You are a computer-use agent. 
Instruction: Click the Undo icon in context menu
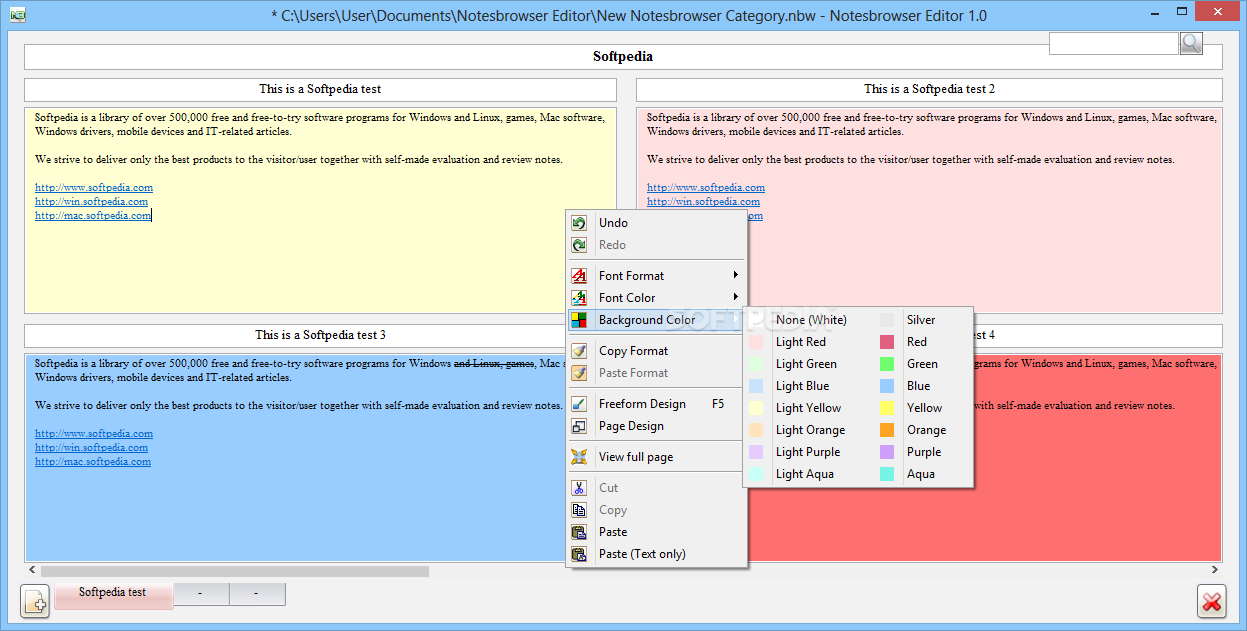click(x=579, y=223)
